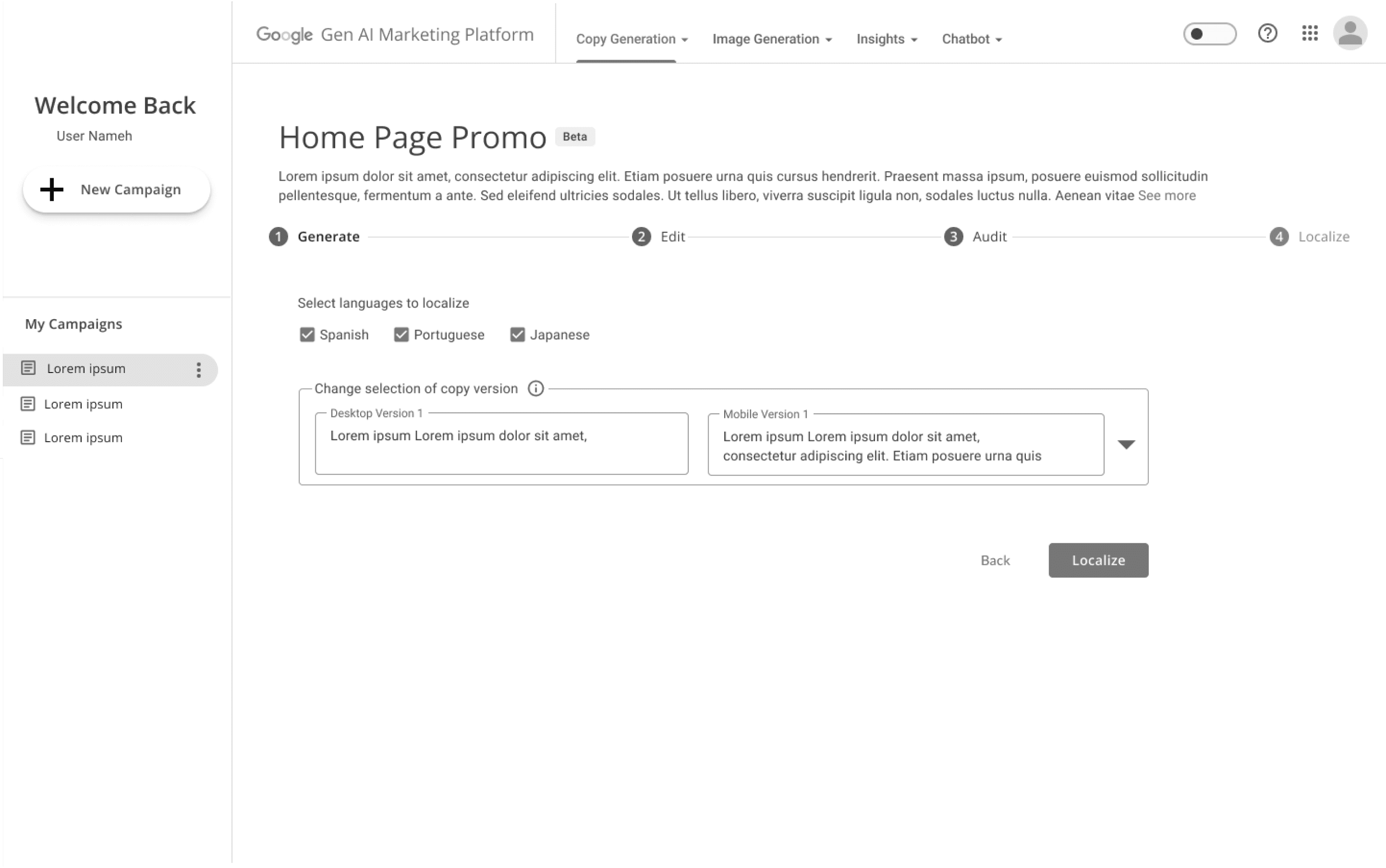
Task: Open the Chatbot menu
Action: click(x=971, y=39)
